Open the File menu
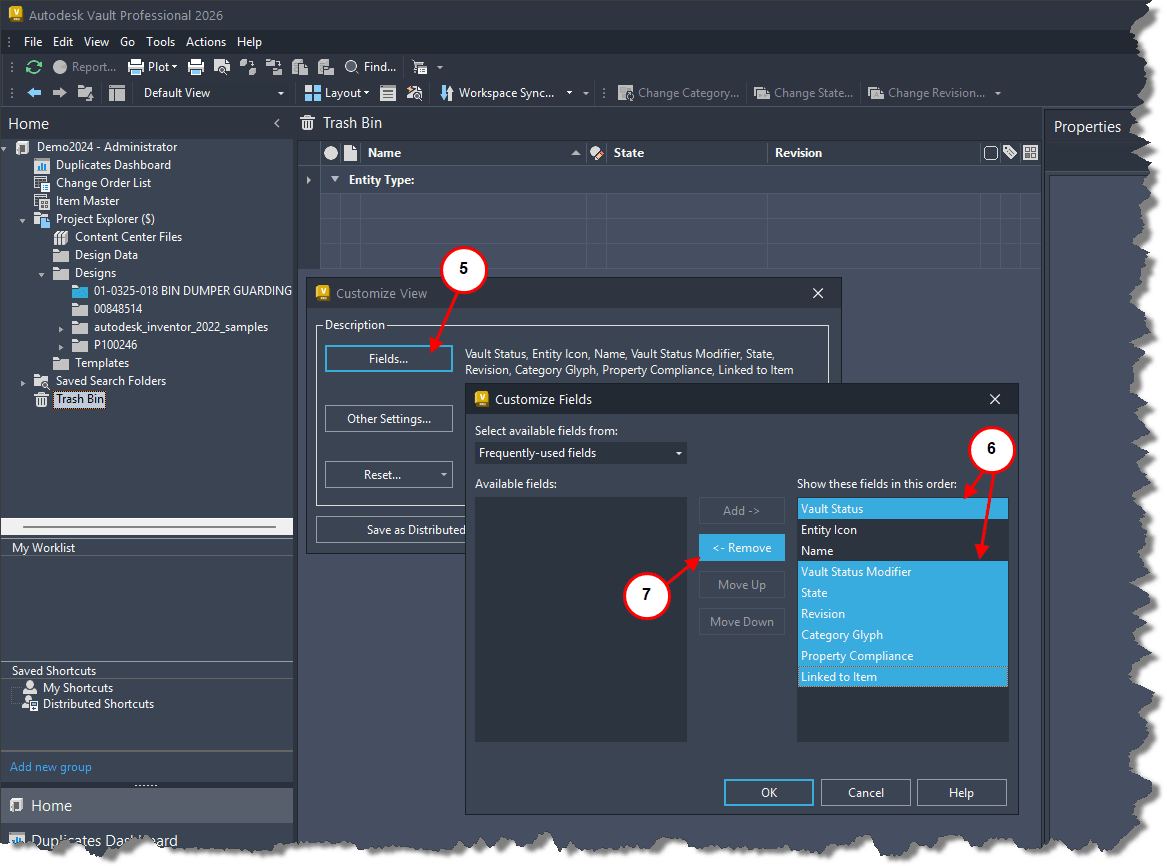1167x866 pixels. [33, 42]
